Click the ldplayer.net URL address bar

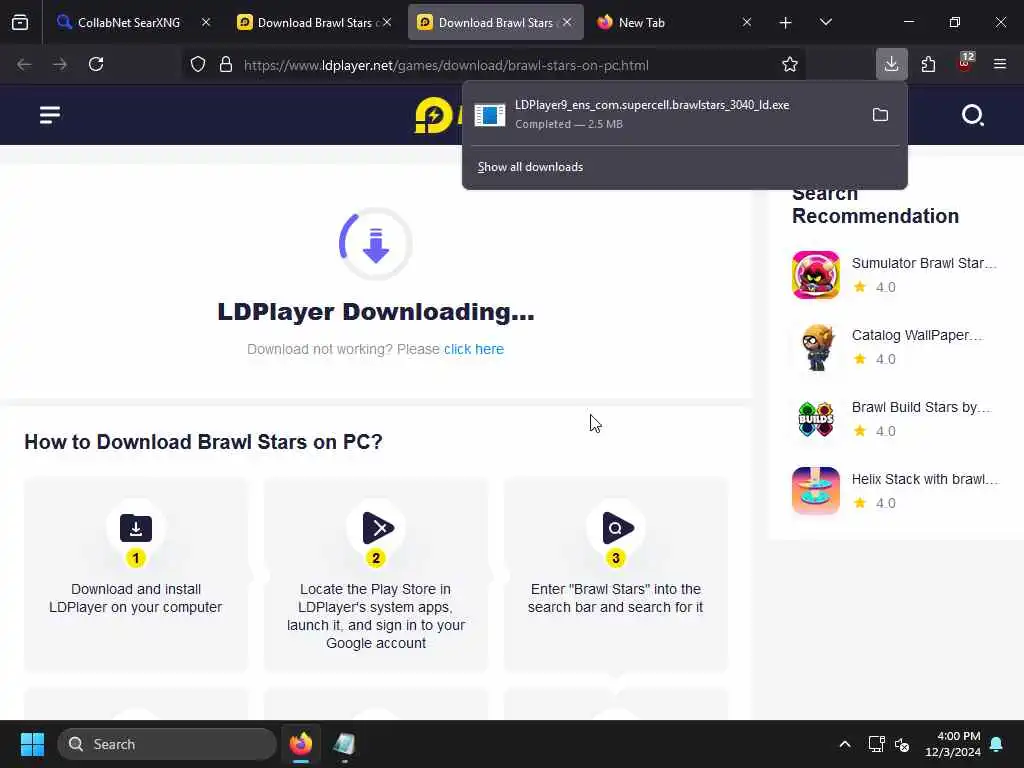[x=446, y=65]
